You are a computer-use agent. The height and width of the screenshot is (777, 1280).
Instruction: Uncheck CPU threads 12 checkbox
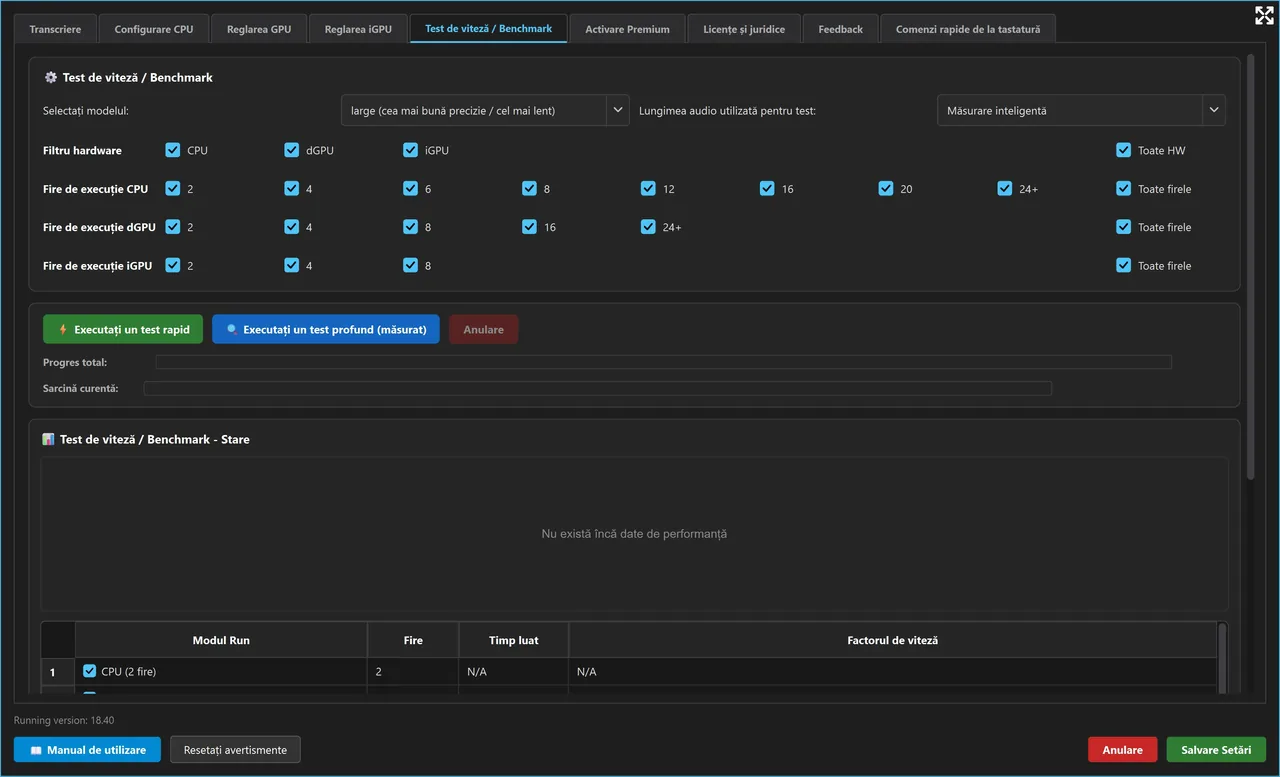(x=649, y=188)
